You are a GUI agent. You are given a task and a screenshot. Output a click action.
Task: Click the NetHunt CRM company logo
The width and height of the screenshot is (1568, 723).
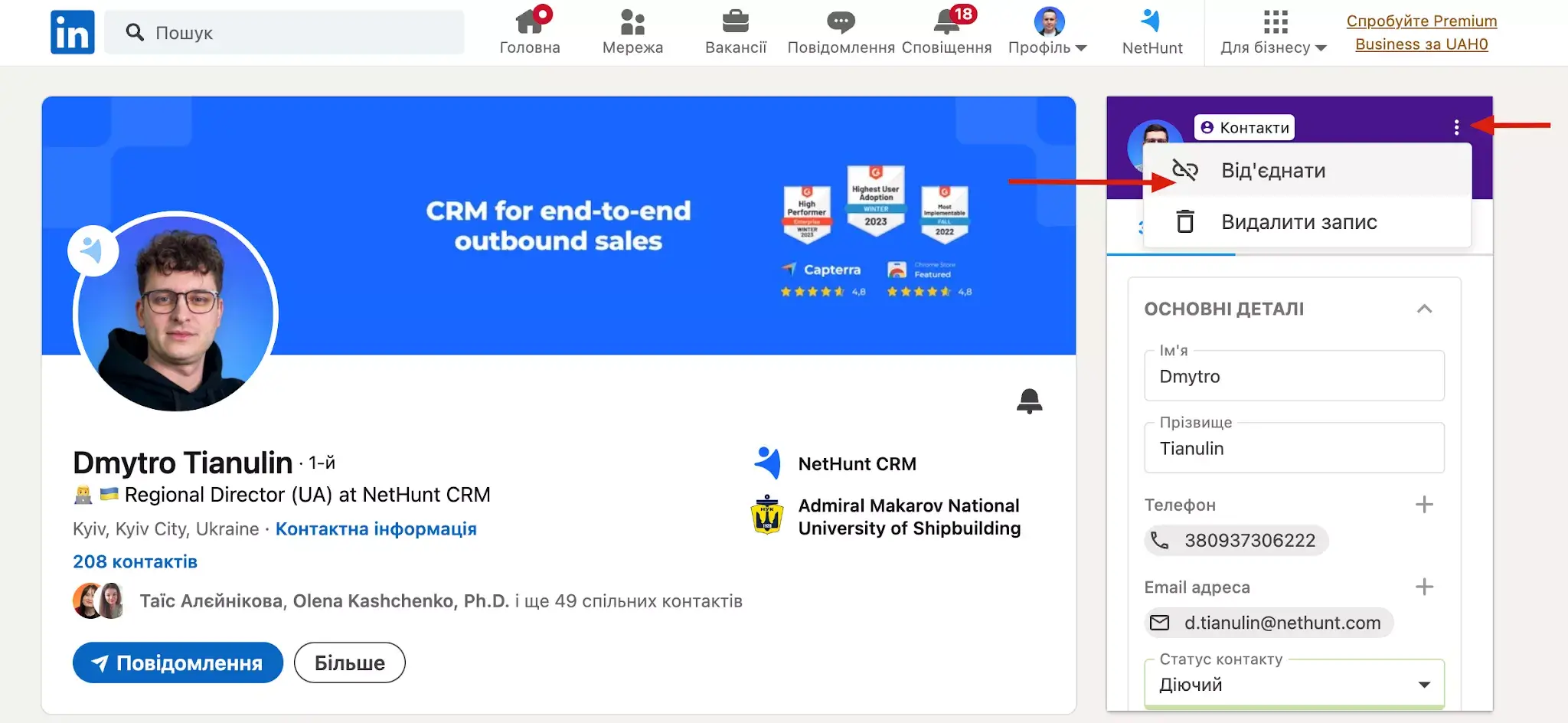(767, 463)
